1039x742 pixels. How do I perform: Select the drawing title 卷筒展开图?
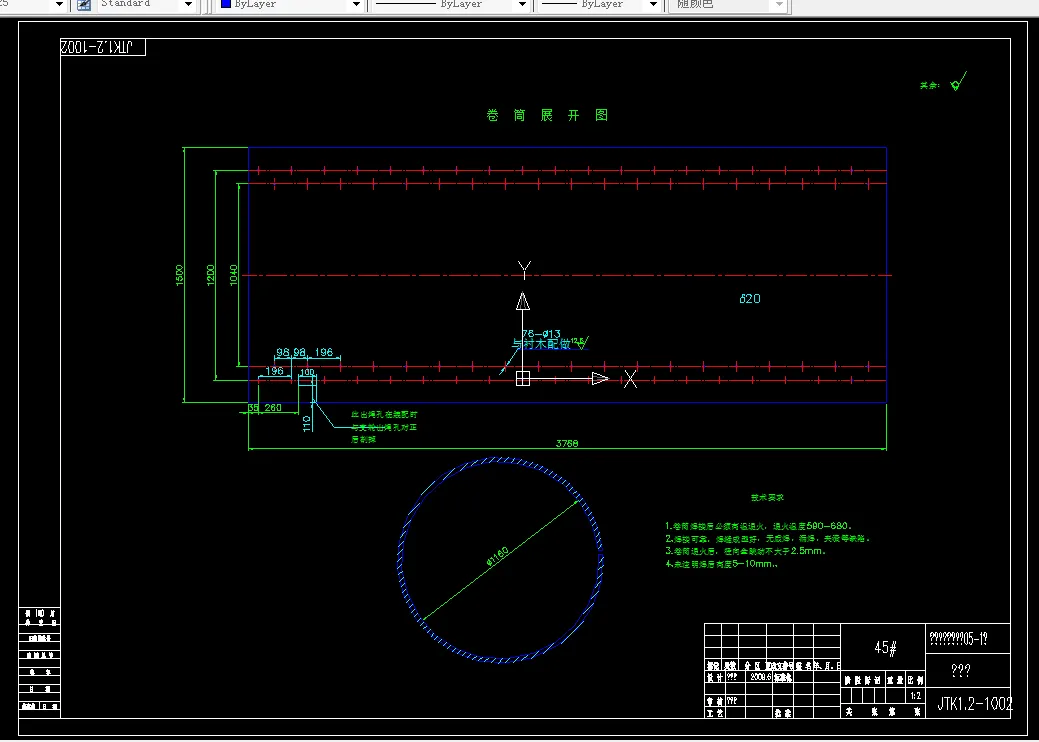pyautogui.click(x=547, y=115)
